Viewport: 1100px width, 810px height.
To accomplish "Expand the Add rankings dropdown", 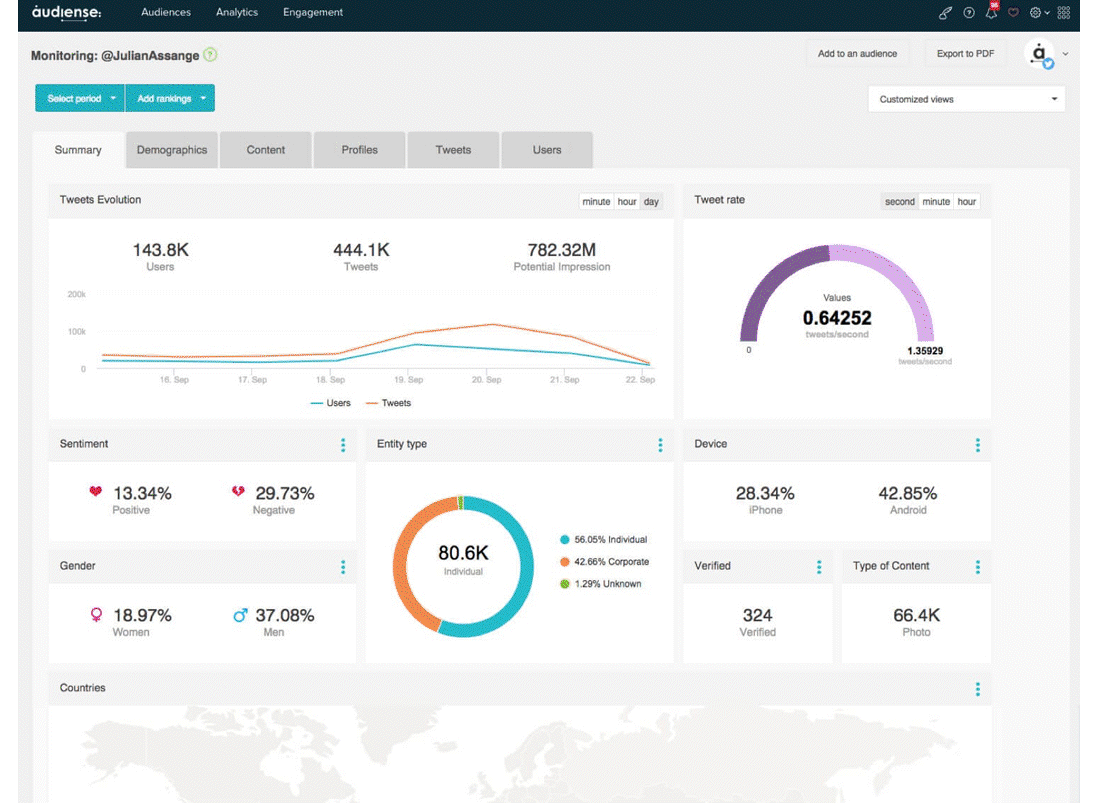I will click(170, 98).
